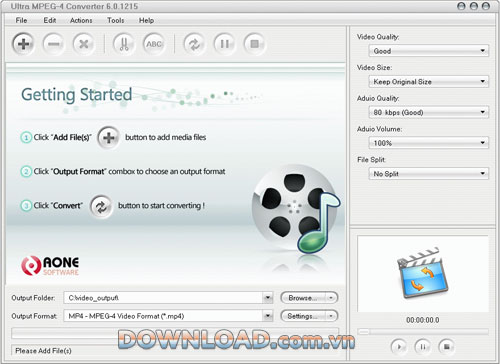Screen dimensions: 500x364
Task: Click the Browse button arrow expander
Action: tap(331, 298)
